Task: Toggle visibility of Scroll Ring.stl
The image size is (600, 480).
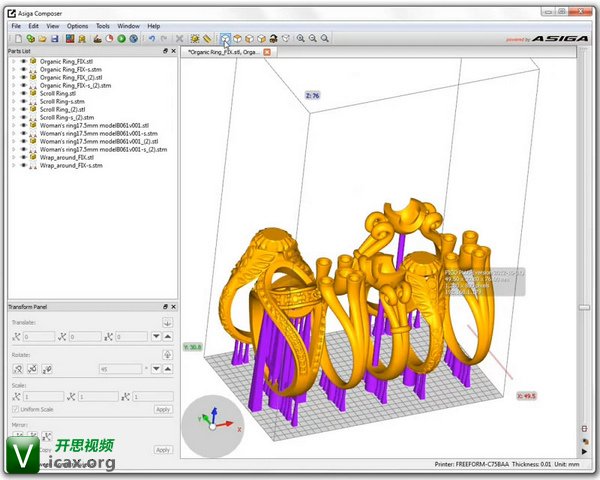Action: point(24,93)
